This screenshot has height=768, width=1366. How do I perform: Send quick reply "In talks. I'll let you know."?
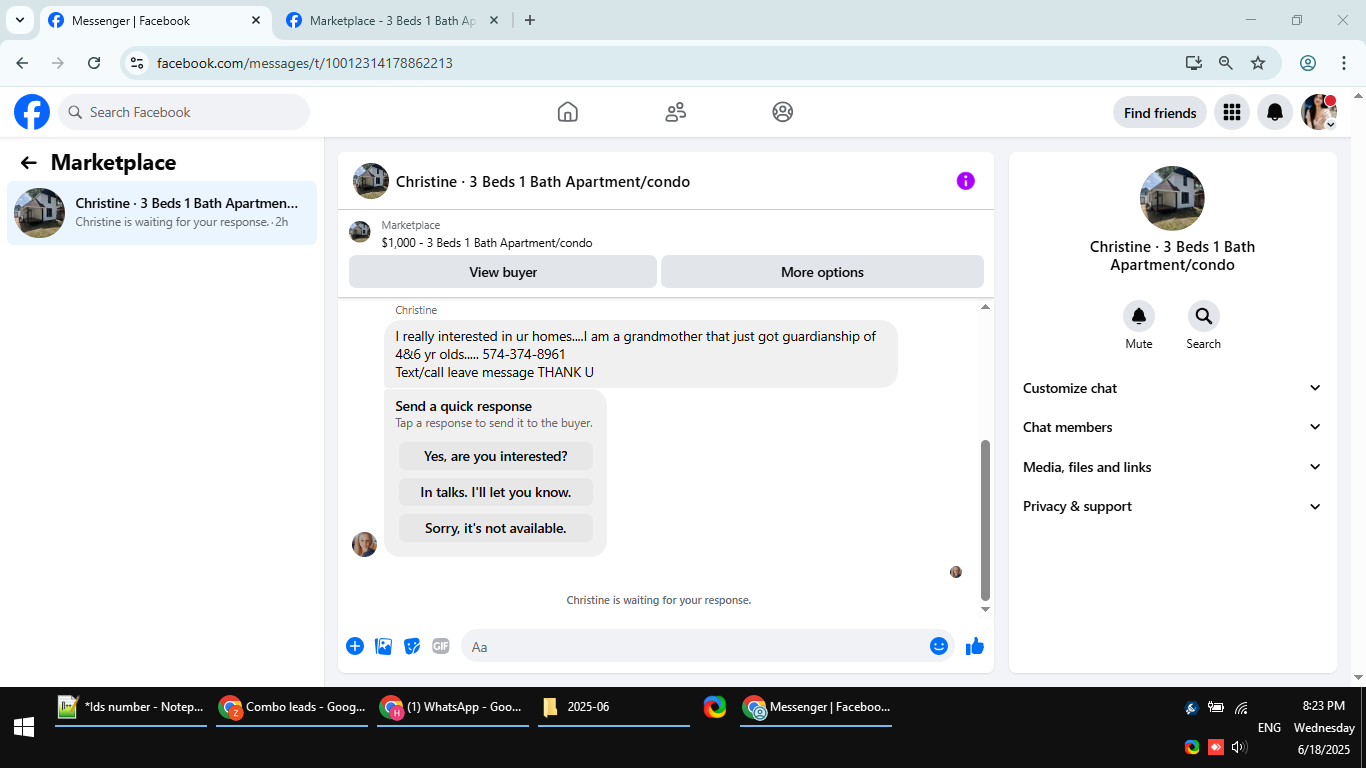[x=496, y=492]
